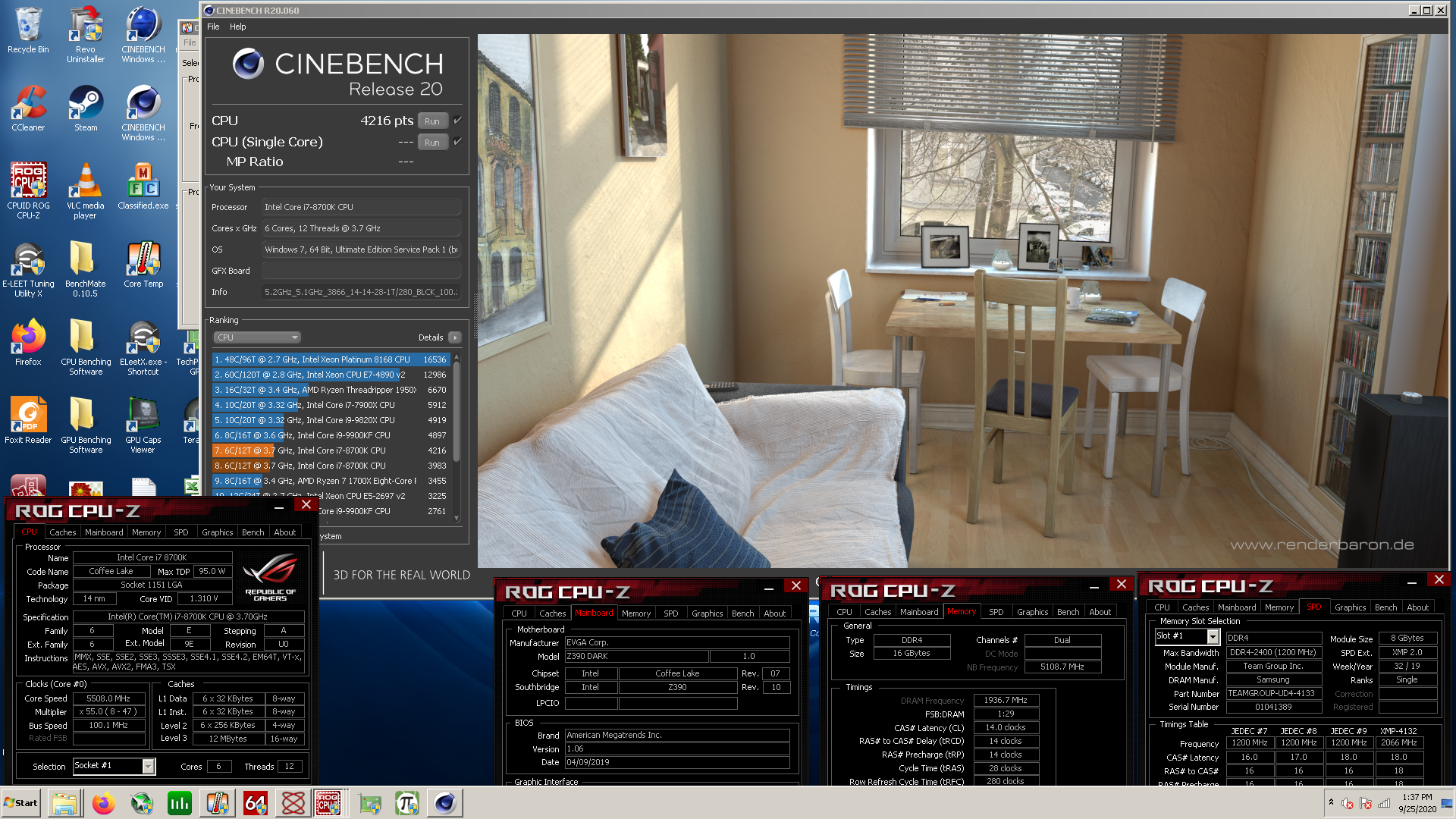1456x819 pixels.
Task: Launch Classified.exe desktop icon
Action: pos(143,186)
